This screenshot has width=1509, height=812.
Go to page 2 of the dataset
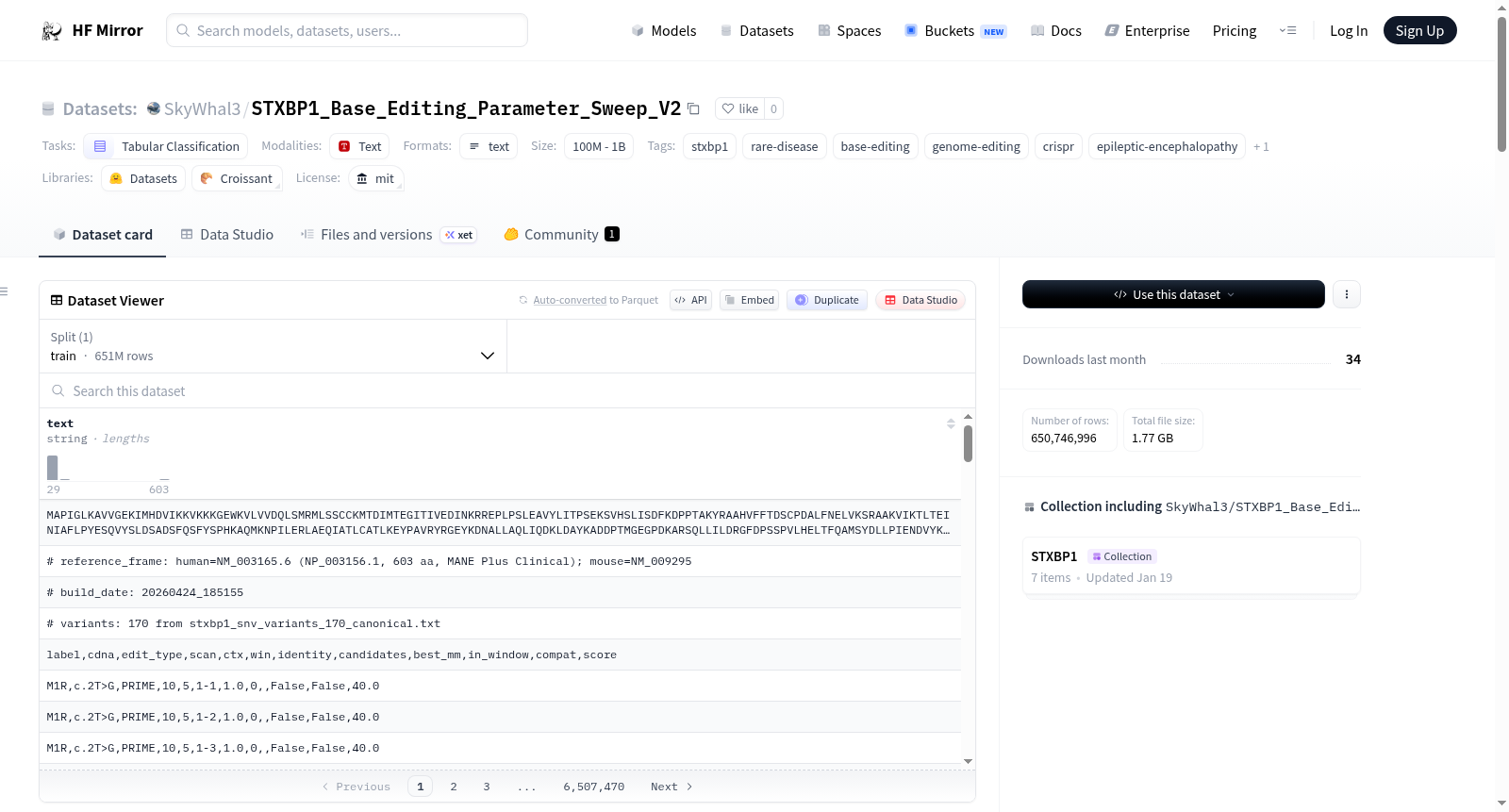(x=454, y=787)
